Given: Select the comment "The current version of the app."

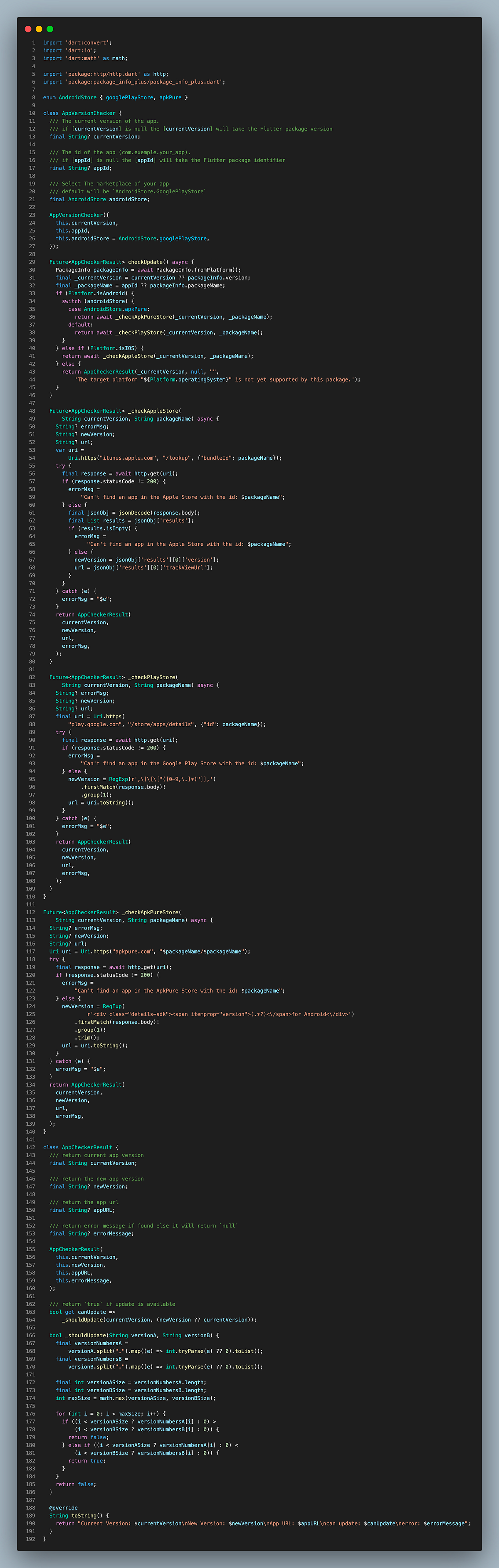Looking at the screenshot, I should coord(104,121).
